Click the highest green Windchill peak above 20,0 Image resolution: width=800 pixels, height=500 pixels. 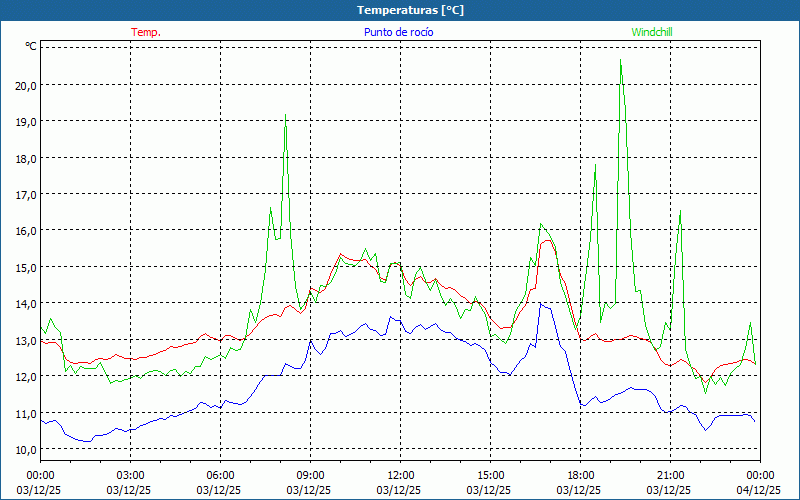pos(620,62)
